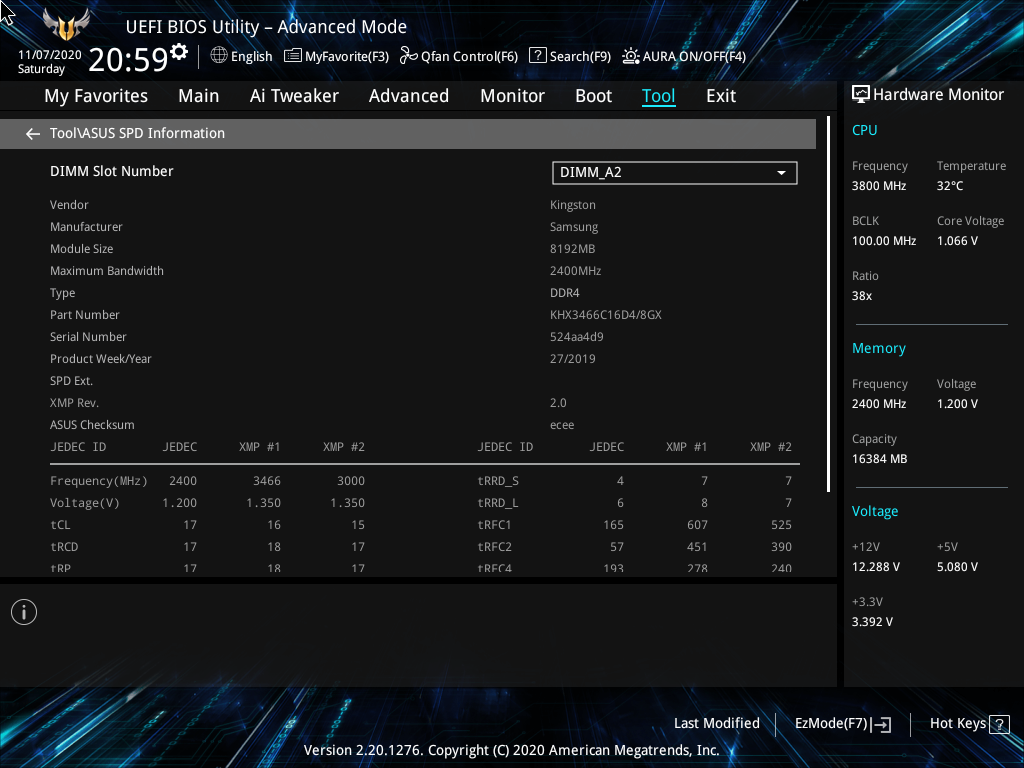The height and width of the screenshot is (768, 1024).
Task: Click the CPU heading in Hardware Monitor
Action: (865, 130)
